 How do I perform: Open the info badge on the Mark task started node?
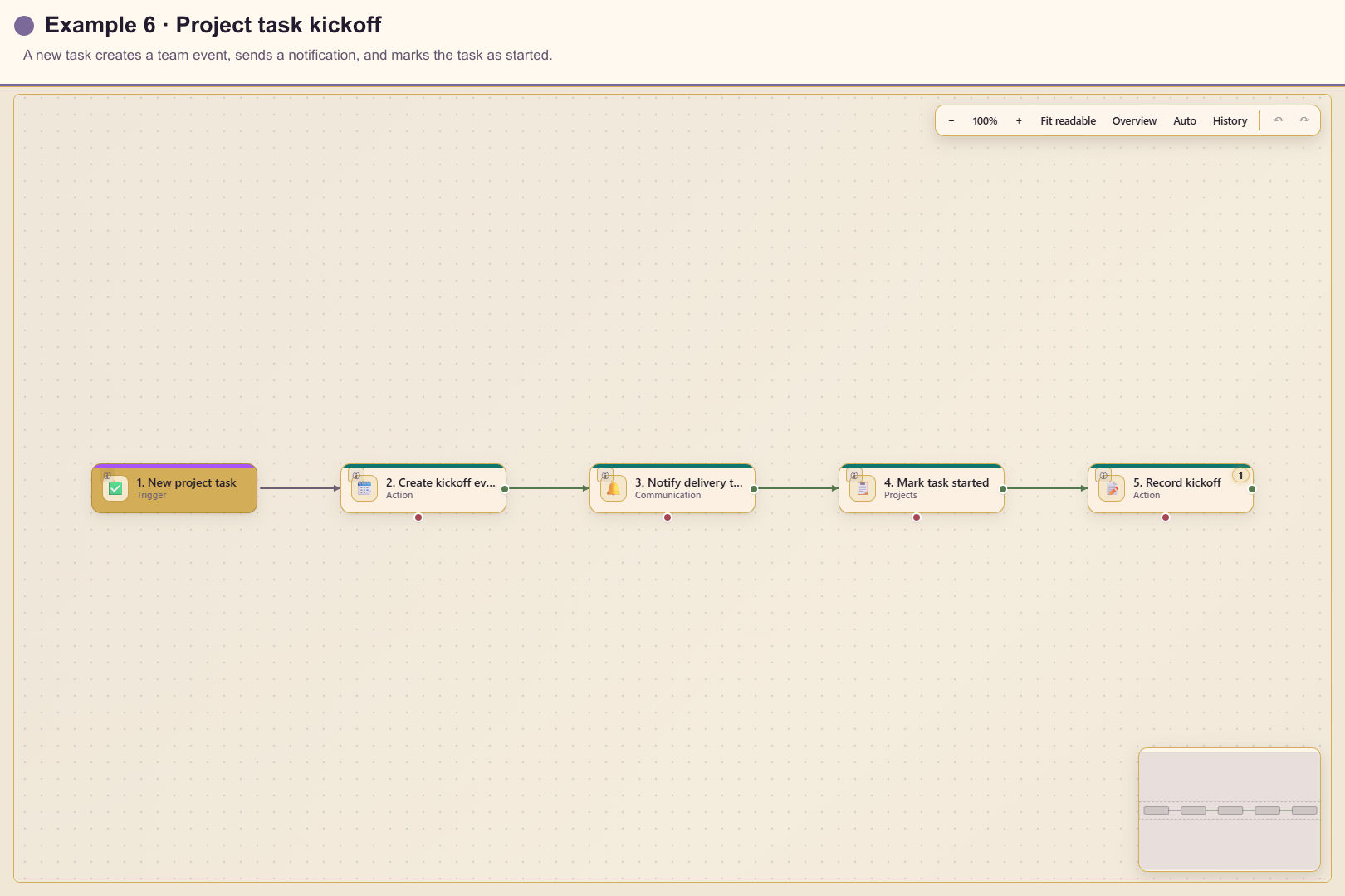pyautogui.click(x=854, y=476)
